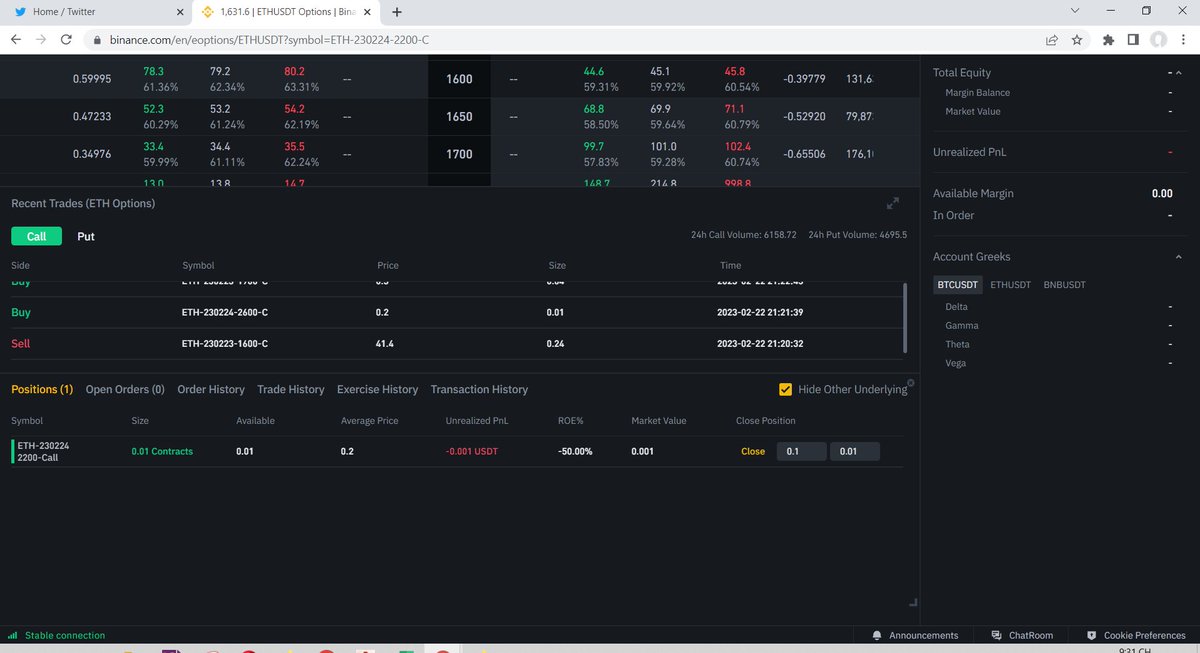Select the Put toggle in Recent Trades
The height and width of the screenshot is (653, 1200).
[86, 237]
